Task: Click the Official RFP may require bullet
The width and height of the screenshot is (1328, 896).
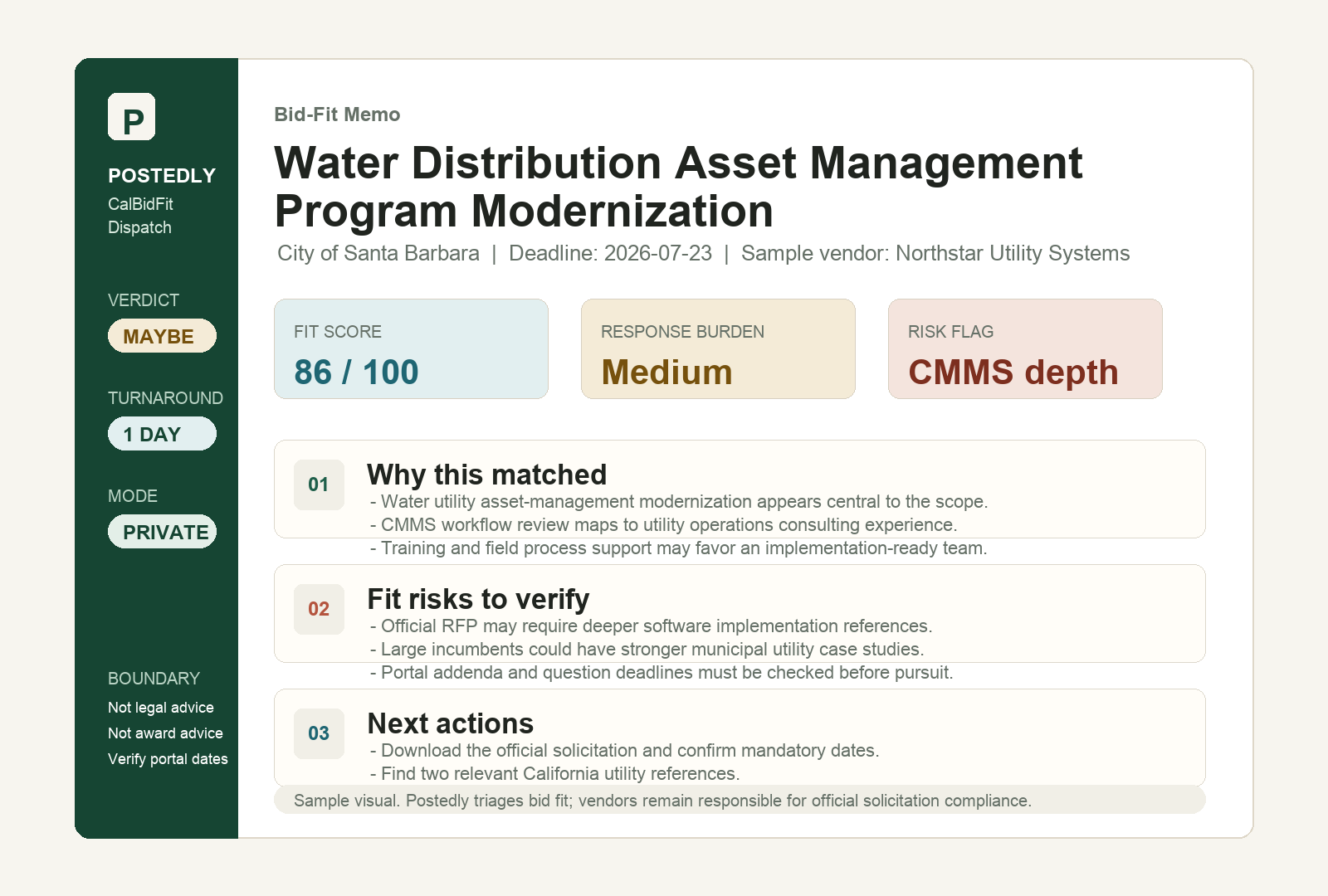Action: 652,626
